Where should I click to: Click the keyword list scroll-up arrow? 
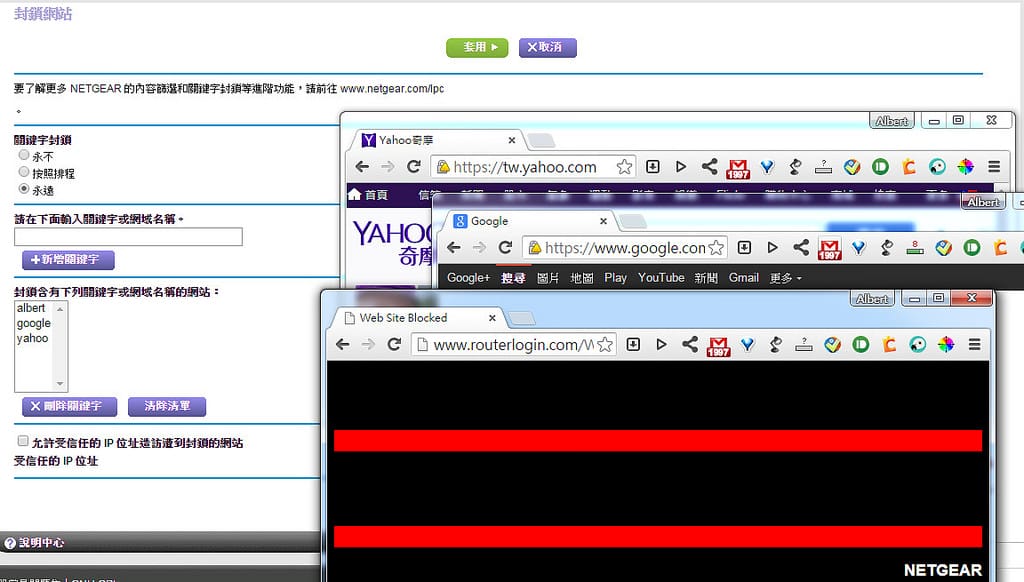pyautogui.click(x=60, y=309)
